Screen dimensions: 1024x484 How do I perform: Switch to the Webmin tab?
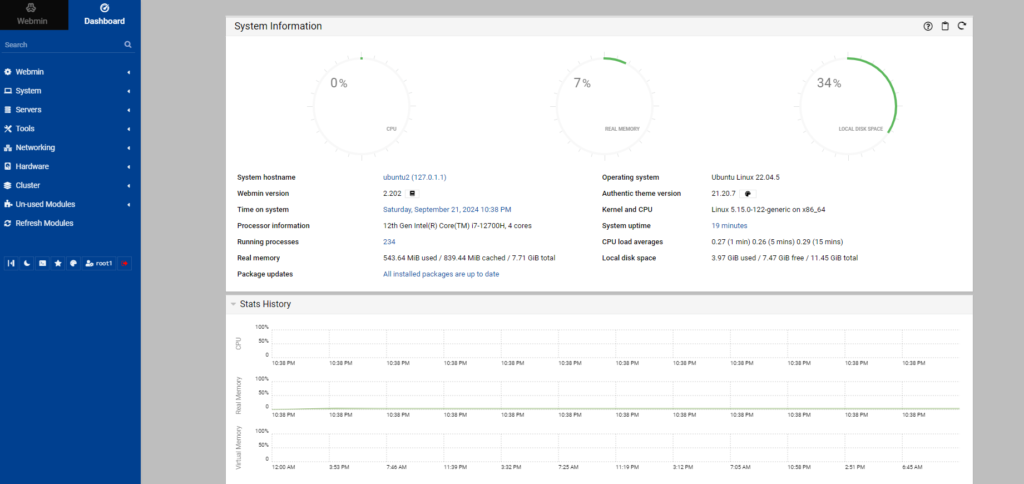pyautogui.click(x=34, y=14)
